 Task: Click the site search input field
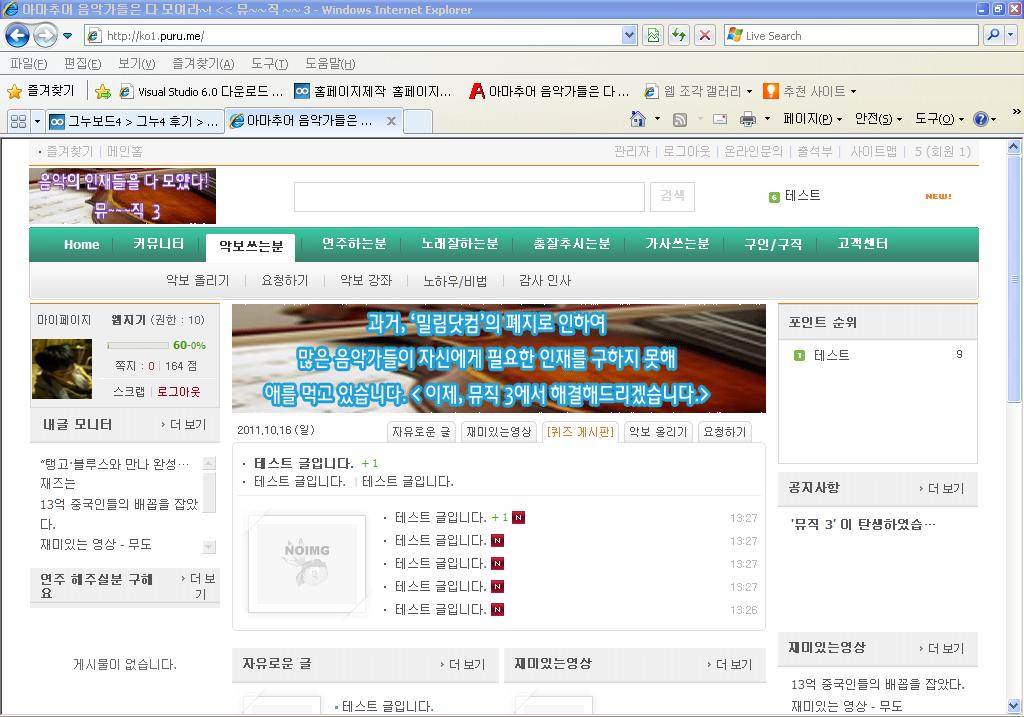(x=469, y=196)
